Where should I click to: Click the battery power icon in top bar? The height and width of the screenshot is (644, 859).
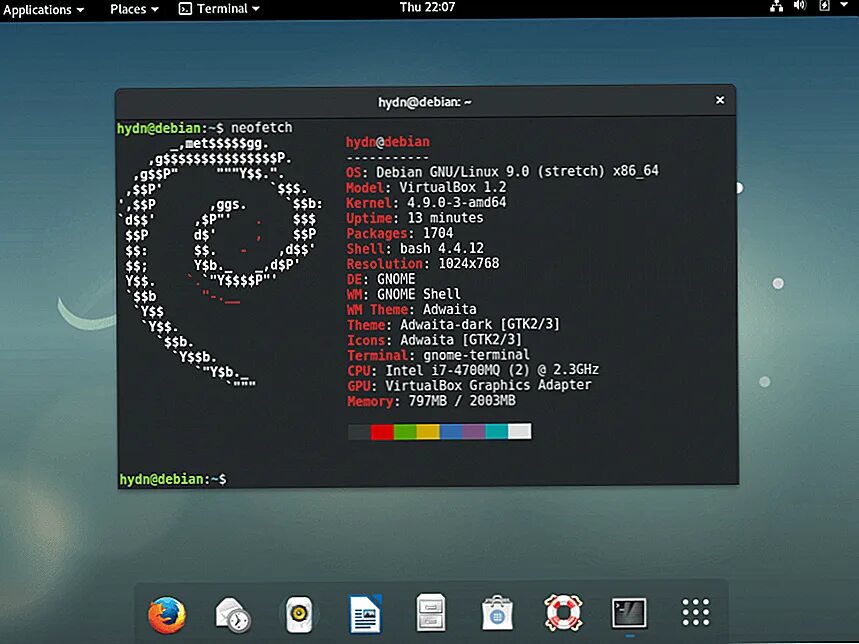824,6
